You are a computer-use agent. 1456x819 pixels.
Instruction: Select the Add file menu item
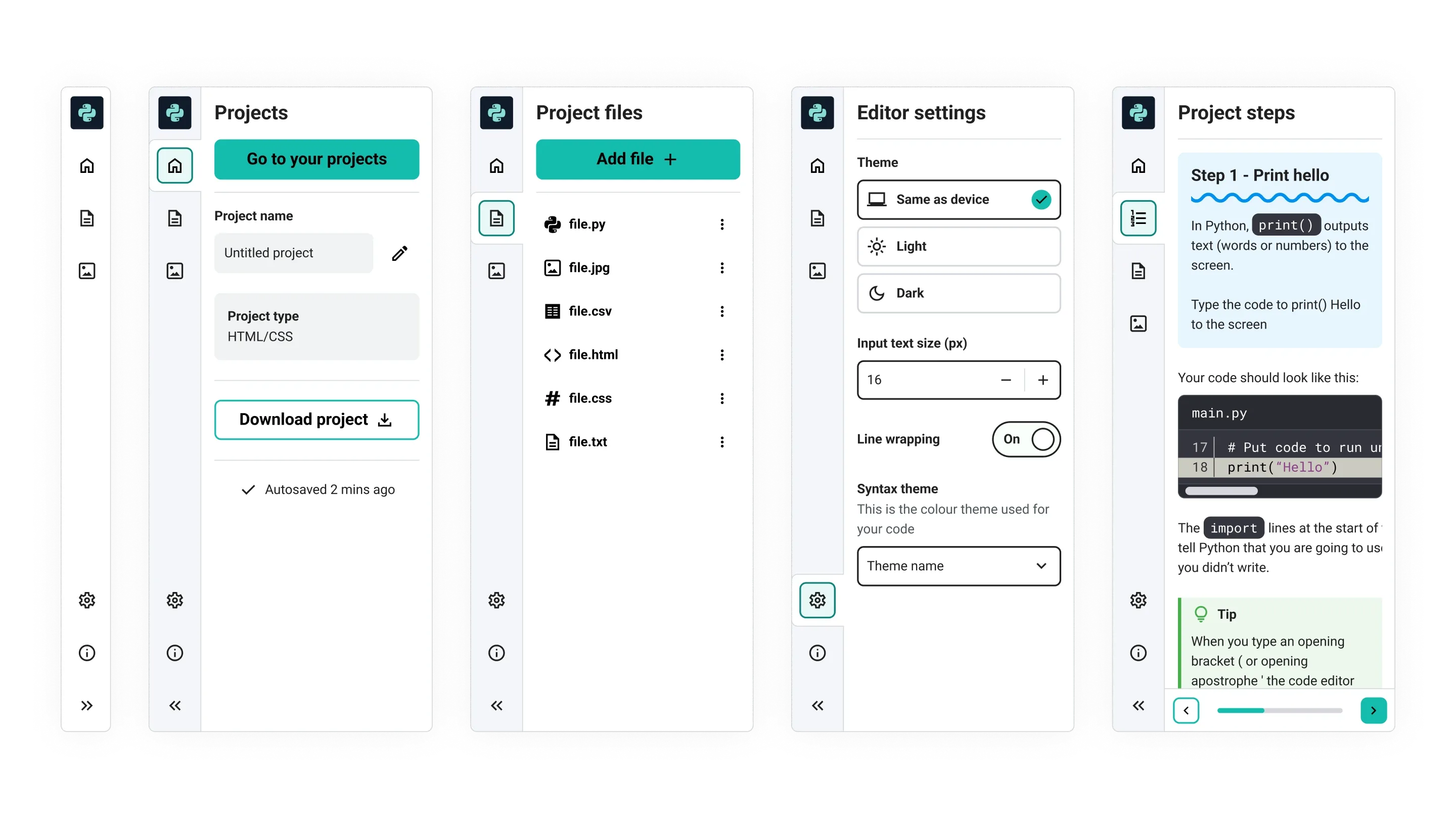coord(637,159)
